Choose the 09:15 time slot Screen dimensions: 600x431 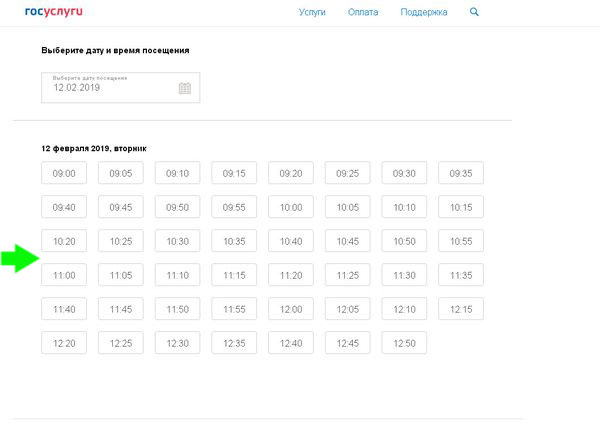tap(234, 173)
